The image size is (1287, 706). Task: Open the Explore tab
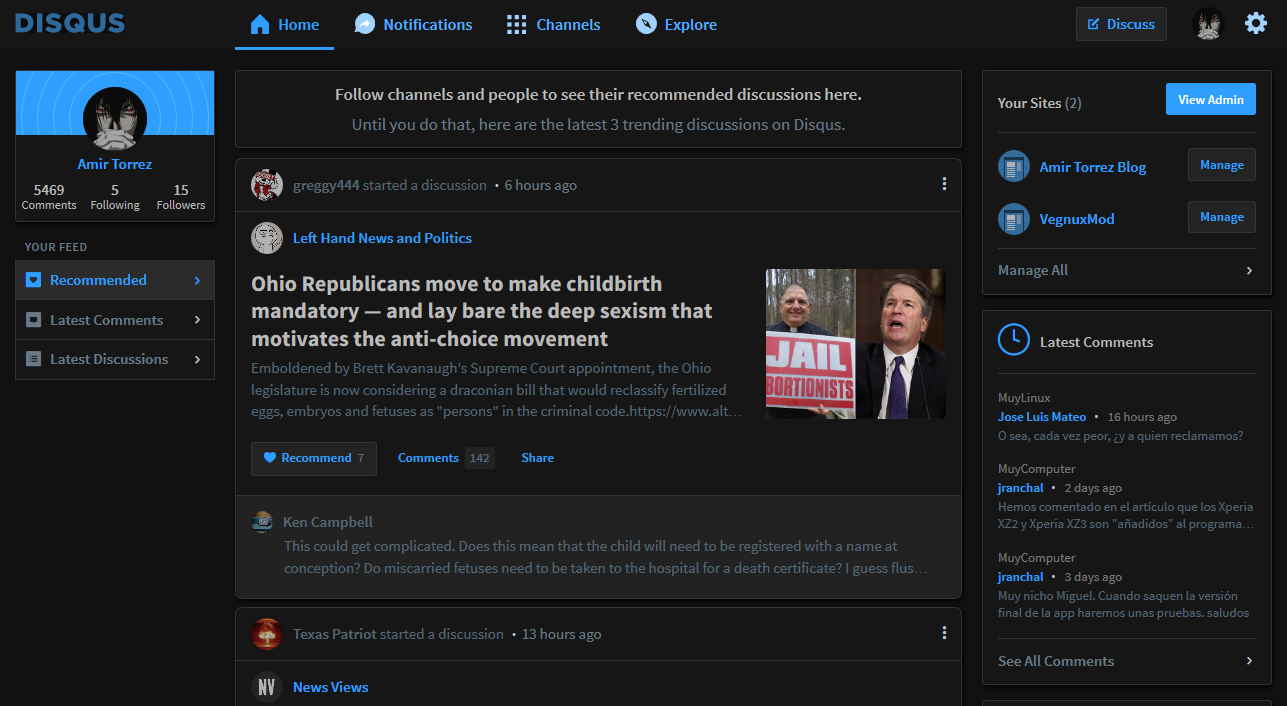676,25
